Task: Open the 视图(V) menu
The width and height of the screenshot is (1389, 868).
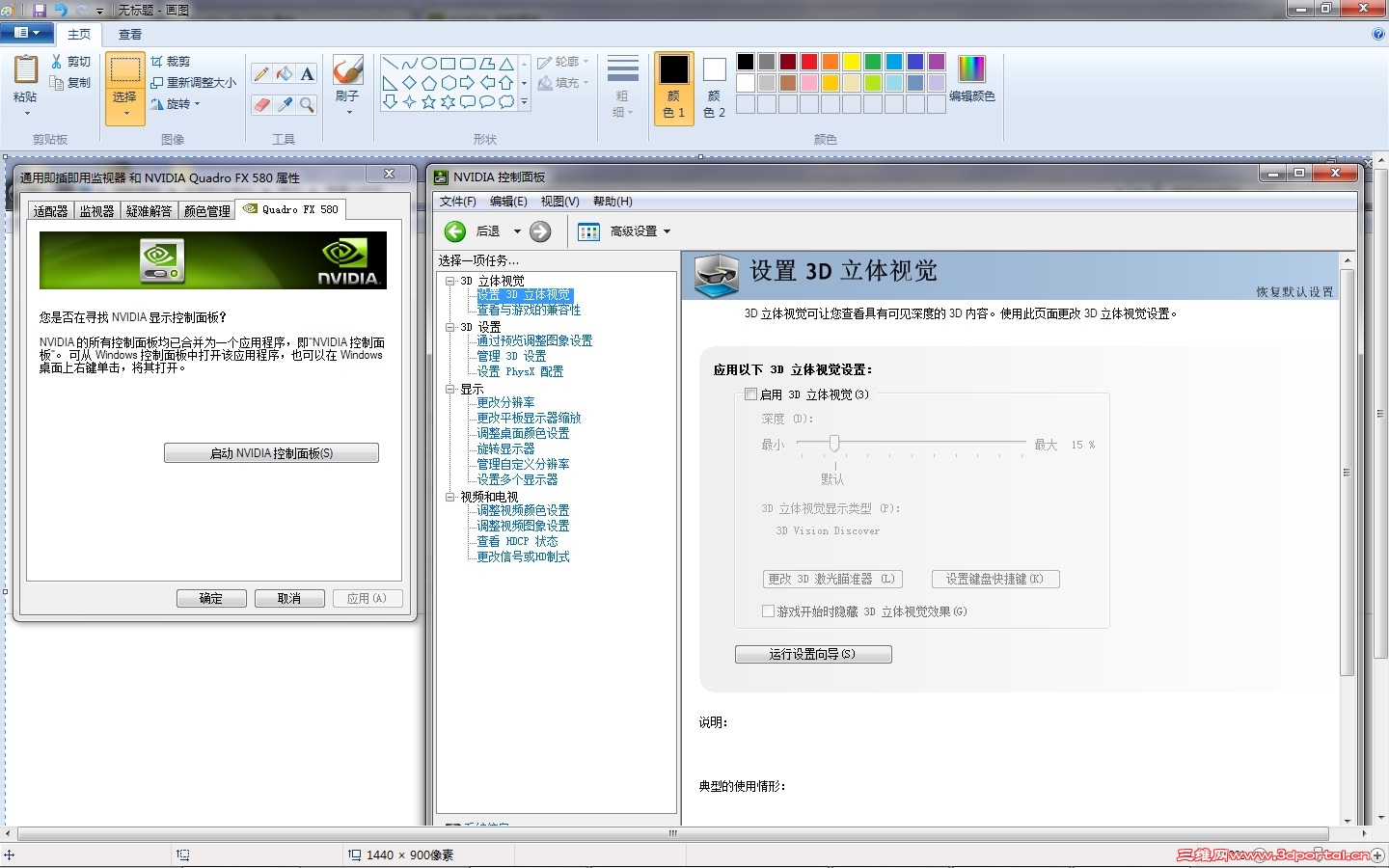Action: pos(559,202)
